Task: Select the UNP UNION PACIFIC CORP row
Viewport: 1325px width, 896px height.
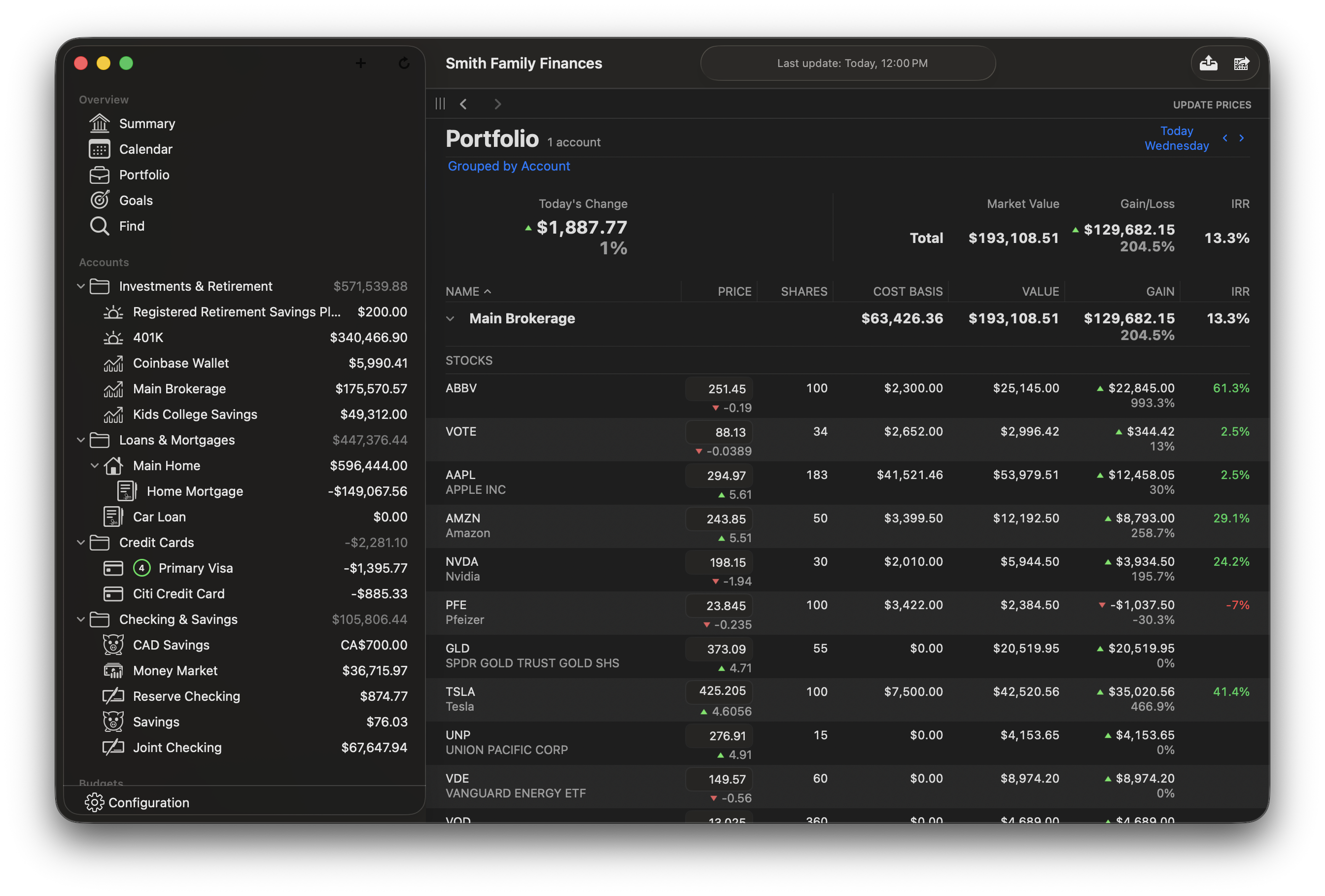Action: 847,743
